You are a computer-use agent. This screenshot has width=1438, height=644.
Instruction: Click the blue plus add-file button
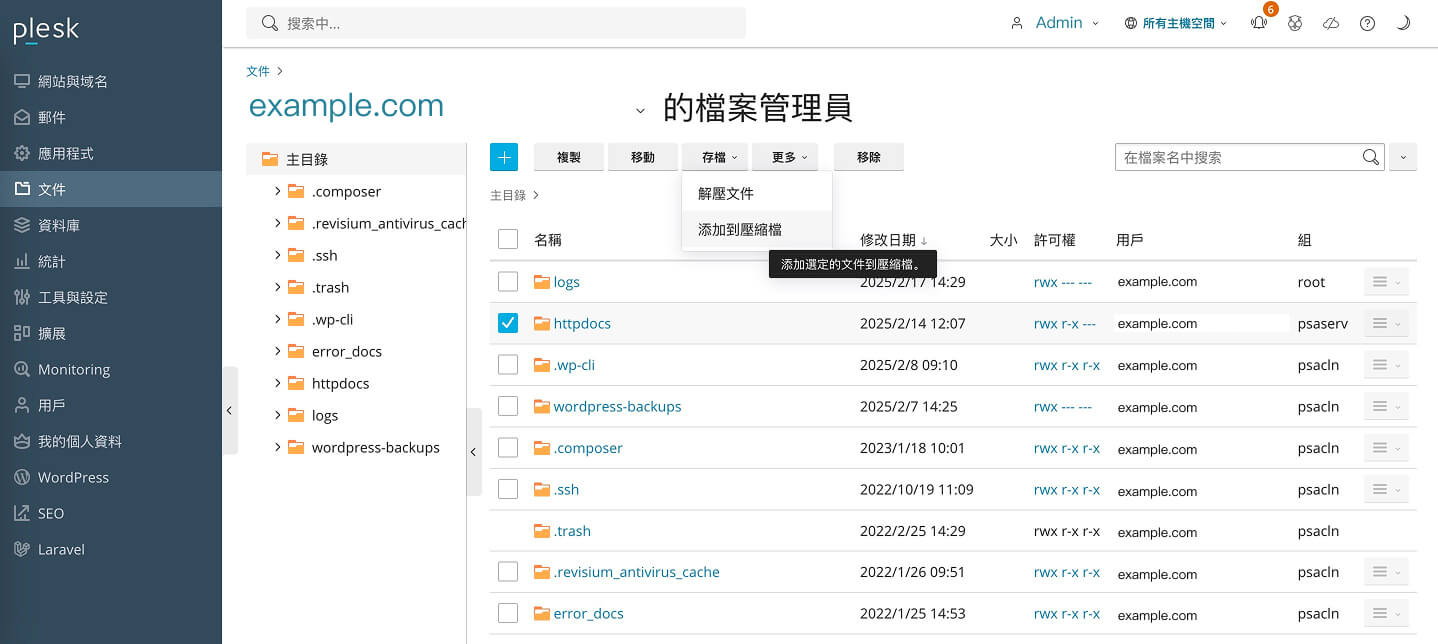(504, 157)
